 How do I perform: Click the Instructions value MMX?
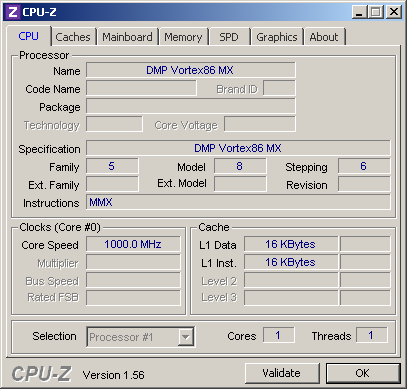point(238,202)
